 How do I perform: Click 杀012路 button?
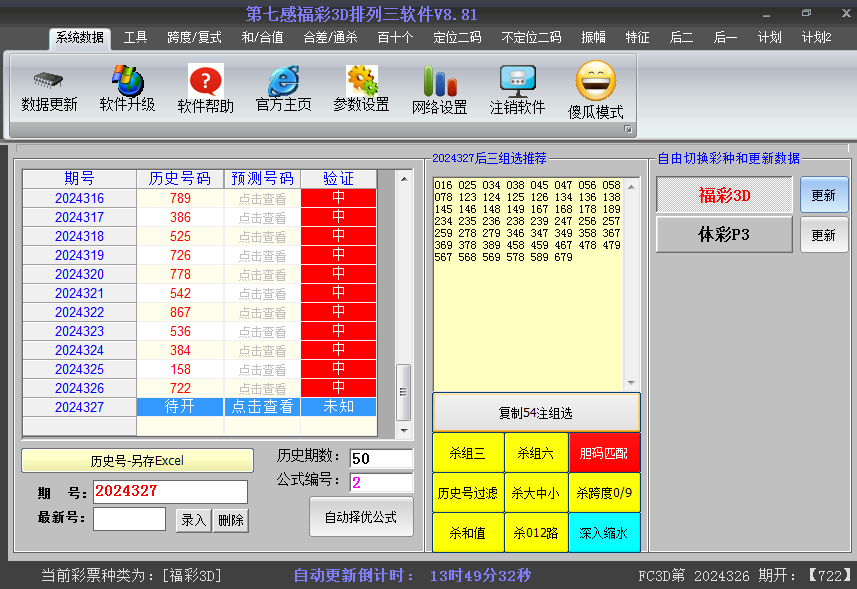536,533
